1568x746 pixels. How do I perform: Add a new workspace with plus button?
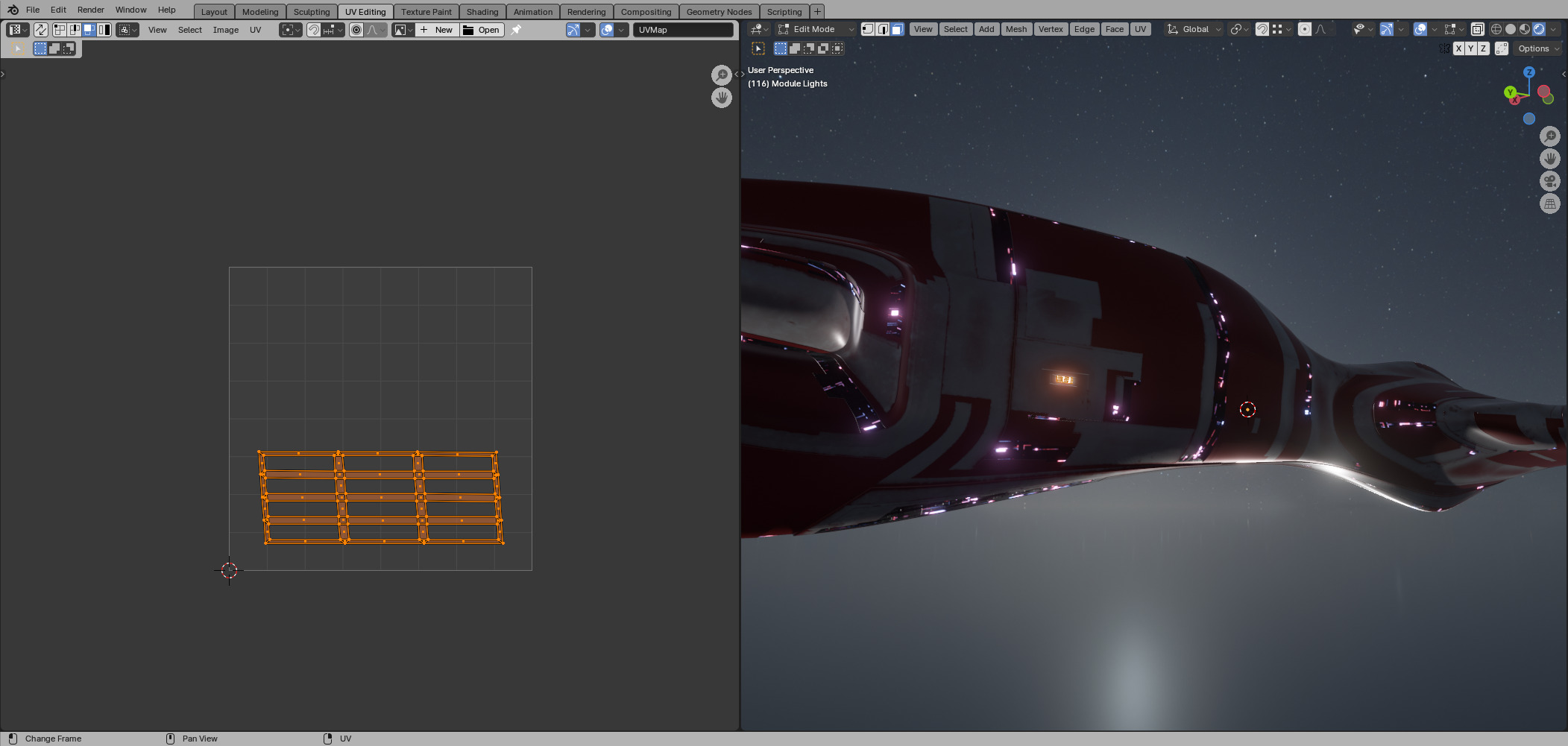(x=817, y=12)
